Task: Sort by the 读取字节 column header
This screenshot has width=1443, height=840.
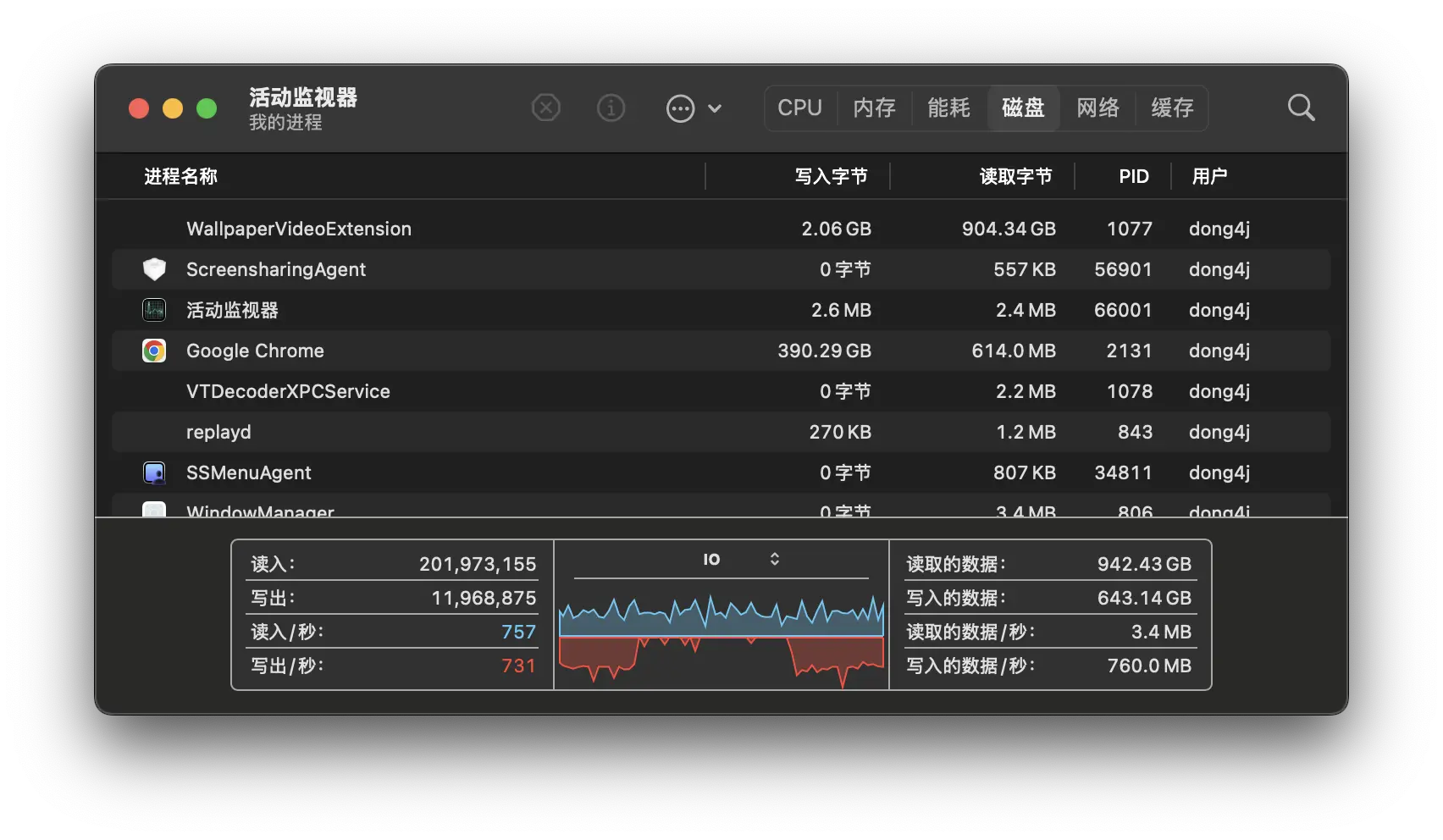Action: (1015, 176)
